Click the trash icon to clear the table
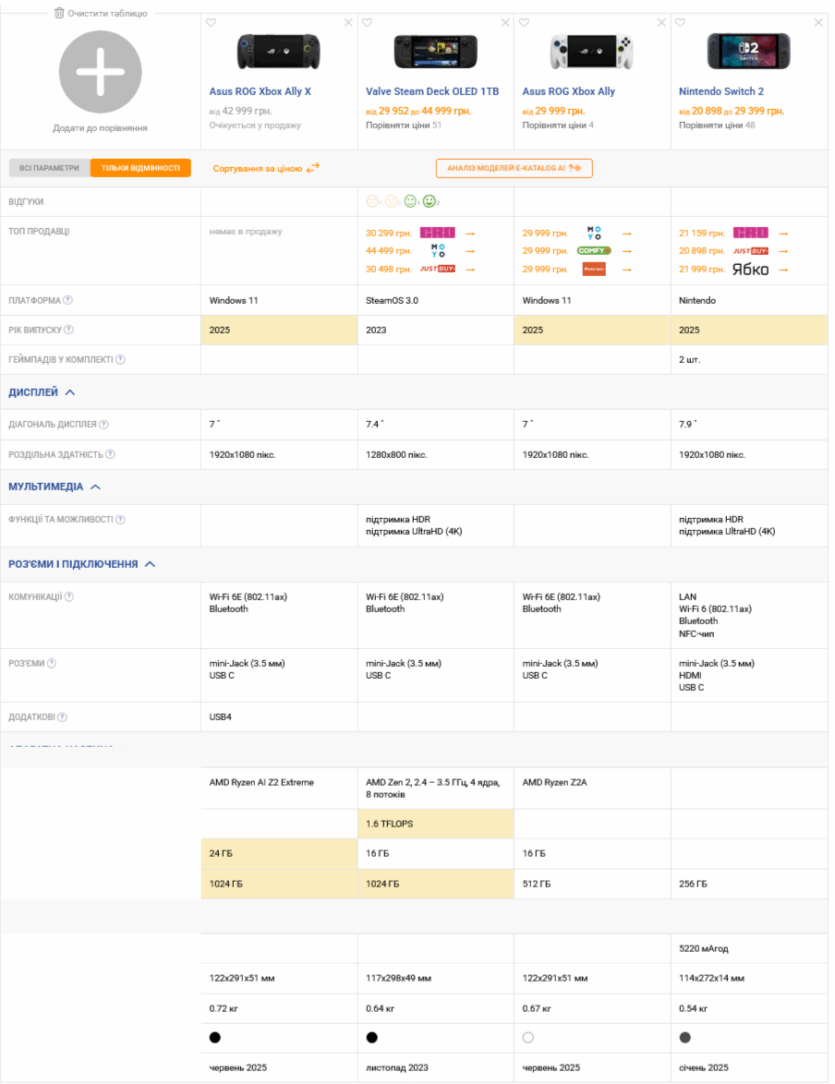This screenshot has height=1084, width=835. (x=59, y=13)
